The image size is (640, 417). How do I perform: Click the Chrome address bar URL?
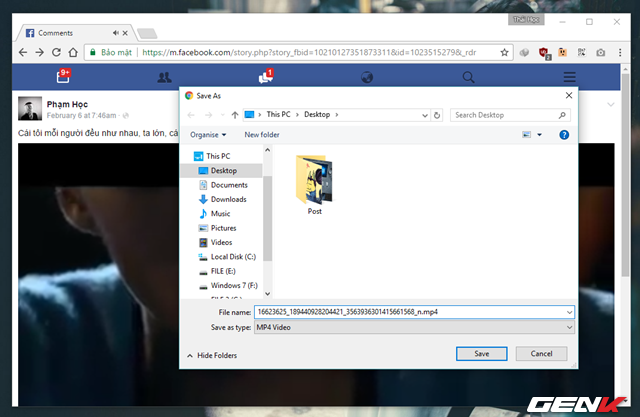[309, 52]
